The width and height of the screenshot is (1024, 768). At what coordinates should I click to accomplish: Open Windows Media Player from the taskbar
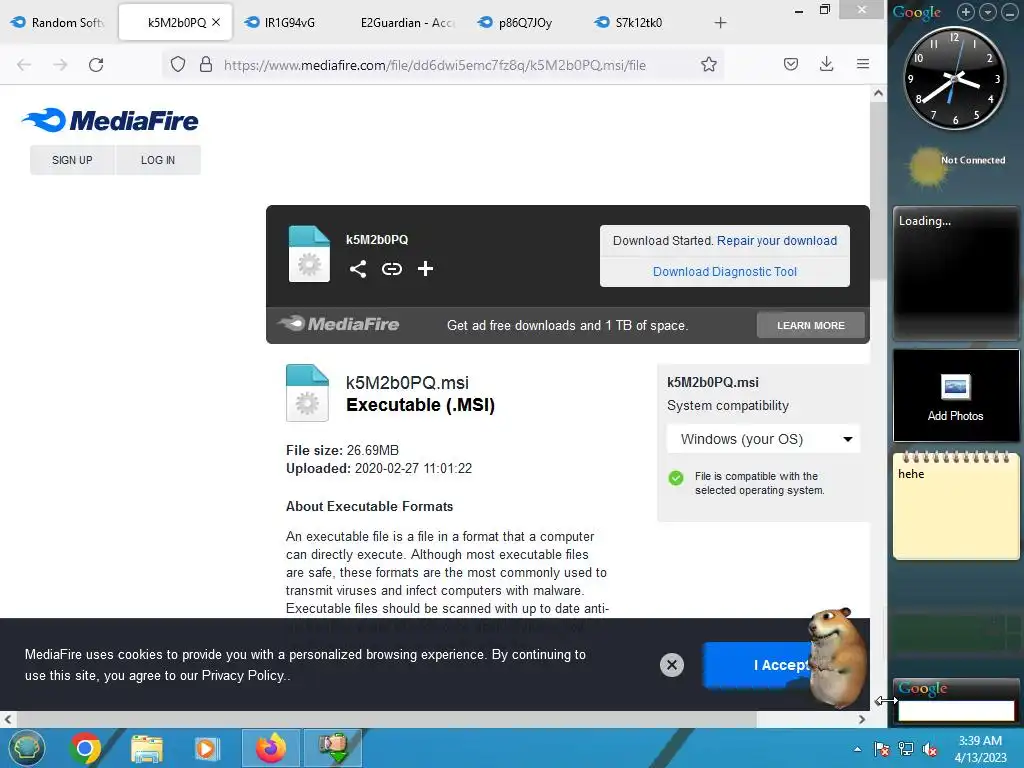click(206, 748)
